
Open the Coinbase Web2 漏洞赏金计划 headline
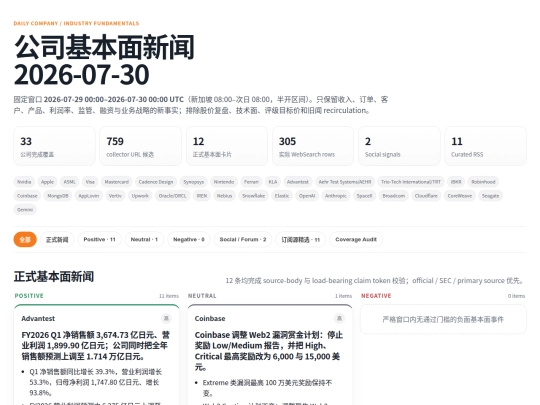click(x=269, y=351)
